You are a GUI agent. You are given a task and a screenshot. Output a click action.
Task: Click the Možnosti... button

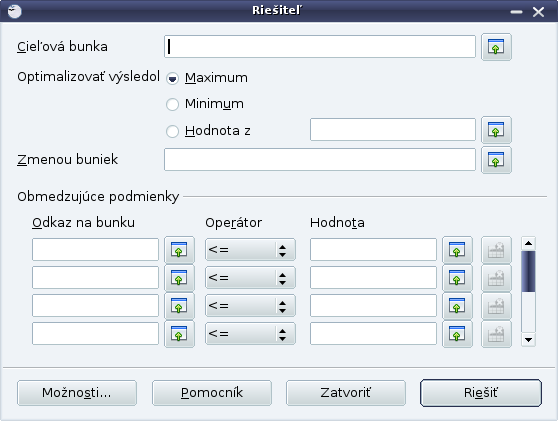(77, 393)
